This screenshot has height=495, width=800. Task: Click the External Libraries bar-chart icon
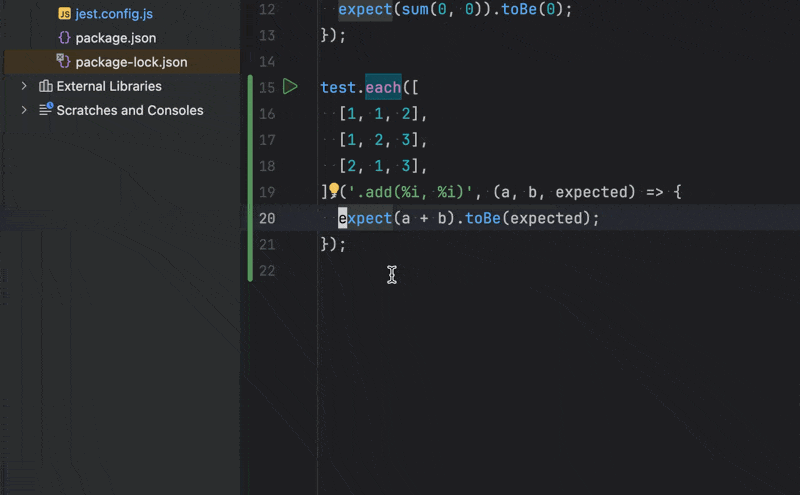point(45,86)
